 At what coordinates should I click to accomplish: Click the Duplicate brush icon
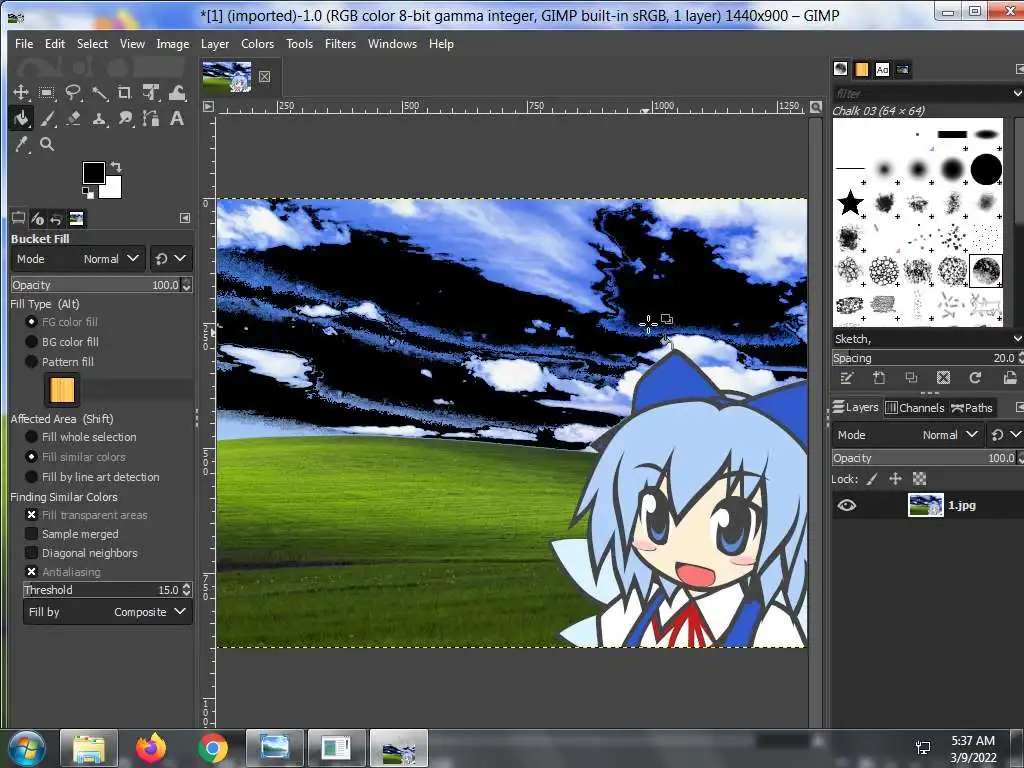coord(911,378)
